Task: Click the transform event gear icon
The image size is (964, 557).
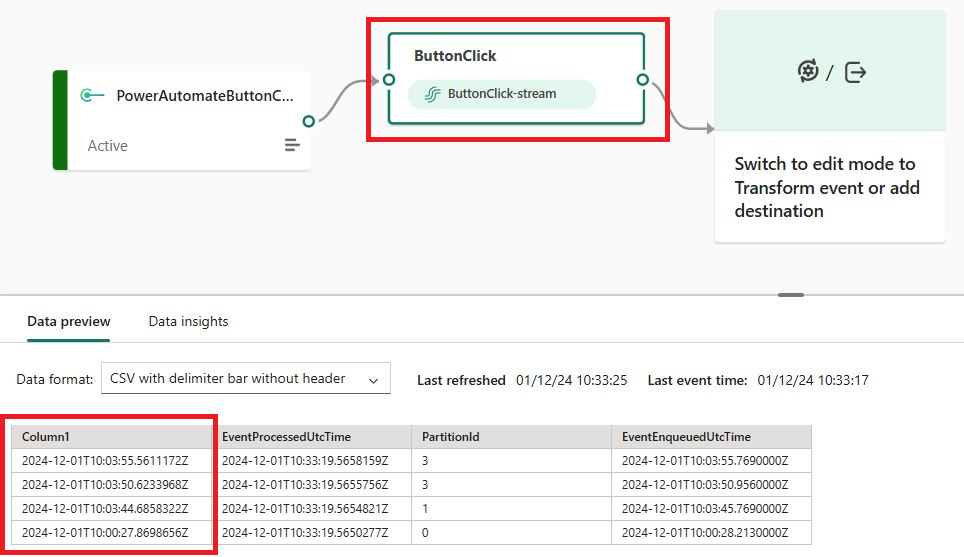Action: pyautogui.click(x=808, y=71)
